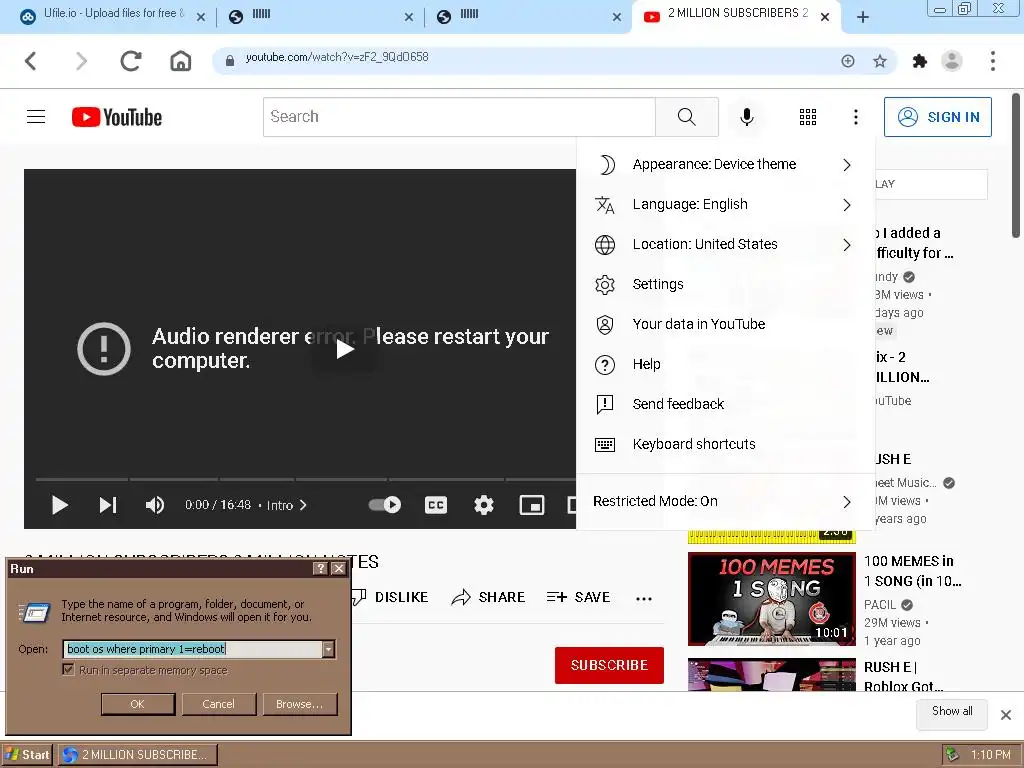Open Settings from the menu

click(x=725, y=284)
